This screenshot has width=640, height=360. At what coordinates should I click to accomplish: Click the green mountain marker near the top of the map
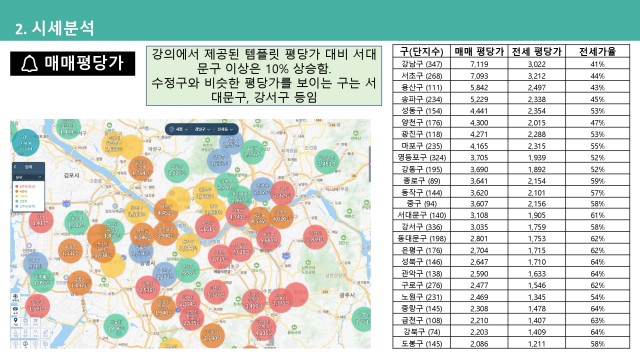pos(258,122)
